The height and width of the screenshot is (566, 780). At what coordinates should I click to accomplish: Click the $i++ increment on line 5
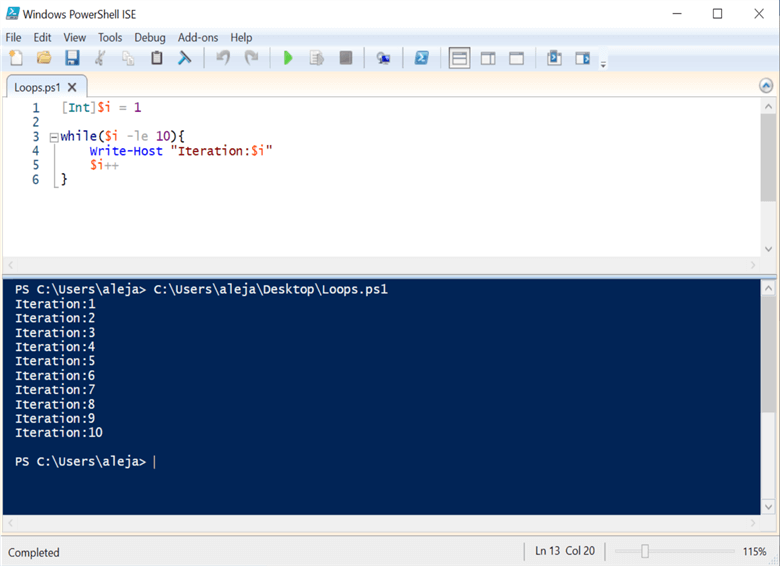pyautogui.click(x=104, y=165)
